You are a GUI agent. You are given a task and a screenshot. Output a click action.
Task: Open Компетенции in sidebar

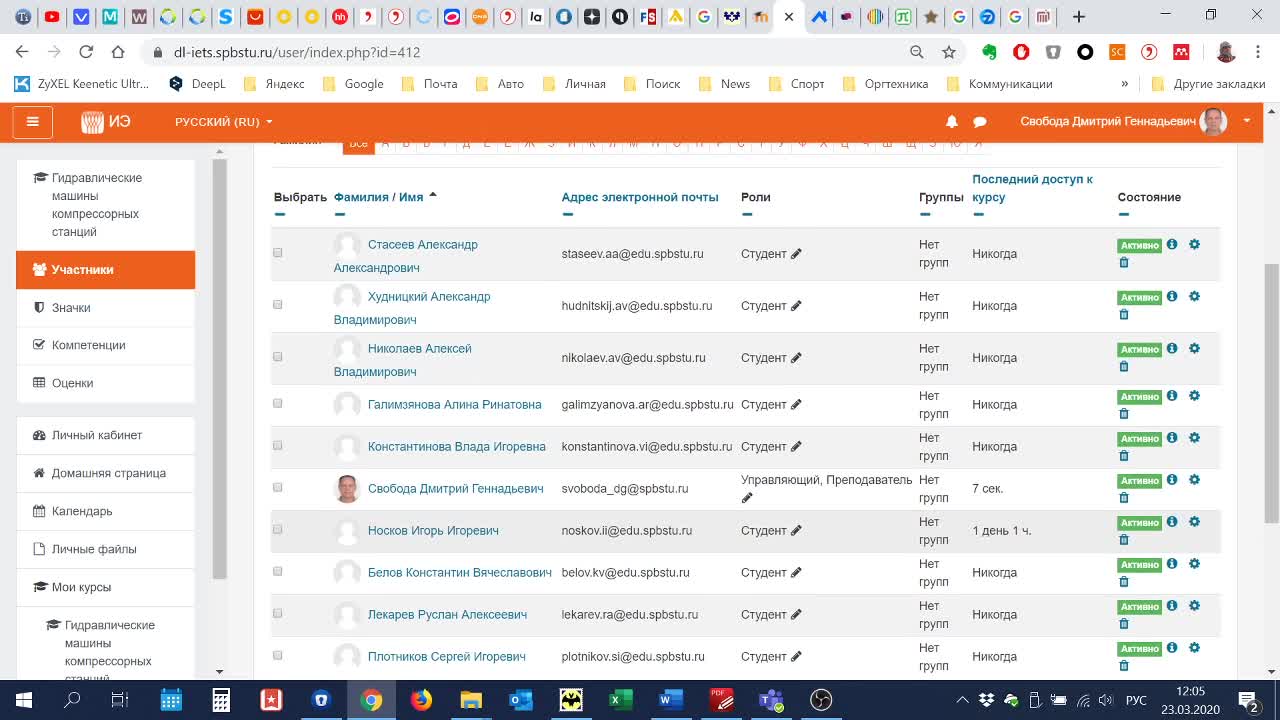(x=105, y=345)
